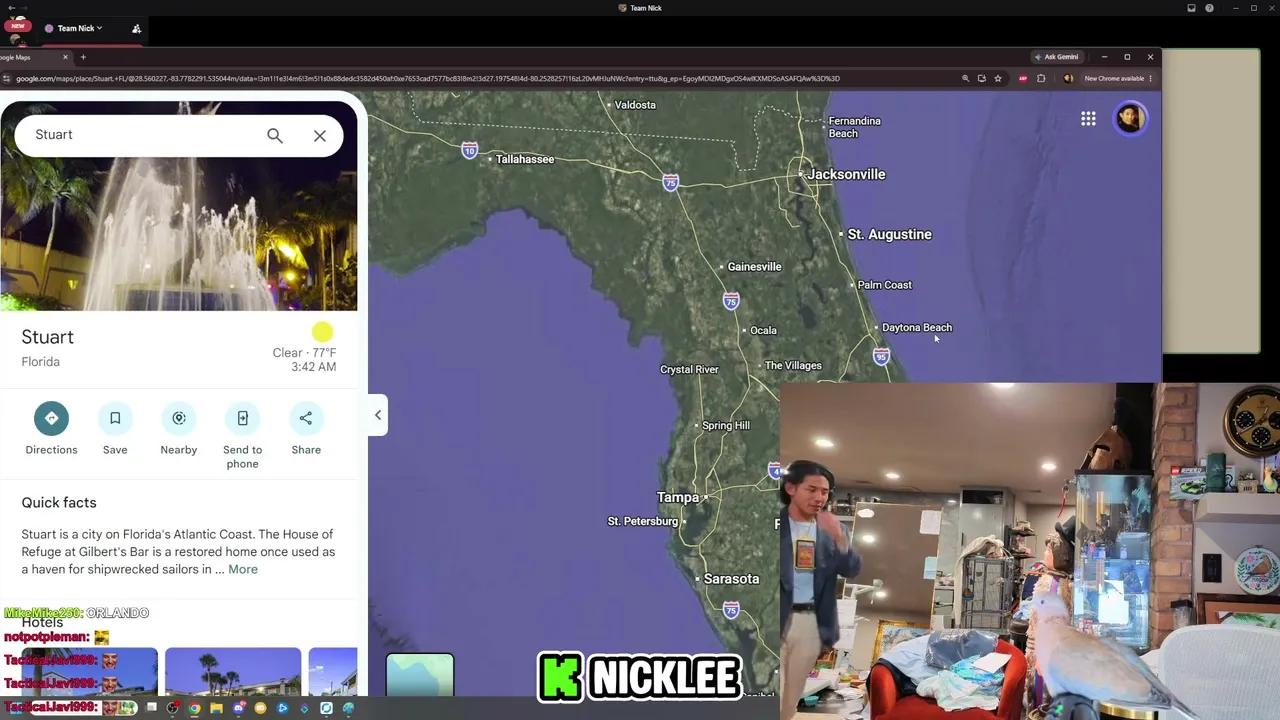Click the Quick facts heading
1280x720 pixels.
click(59, 503)
